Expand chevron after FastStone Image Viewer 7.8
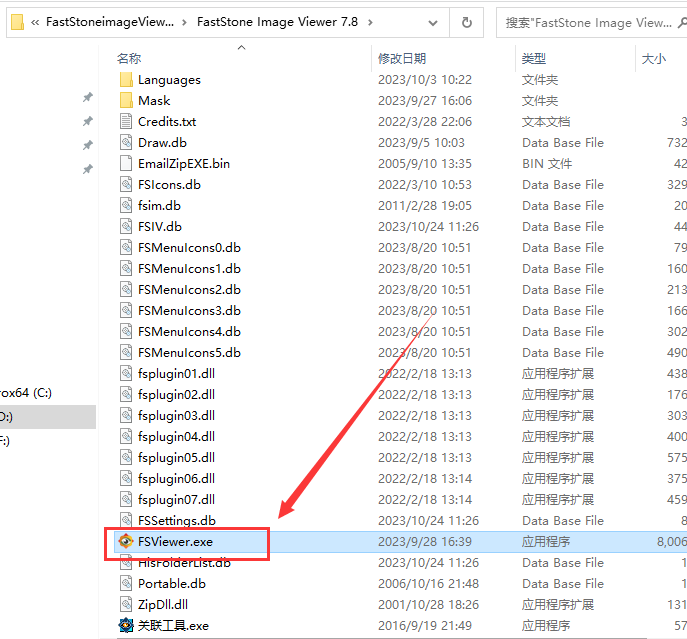 tap(370, 22)
